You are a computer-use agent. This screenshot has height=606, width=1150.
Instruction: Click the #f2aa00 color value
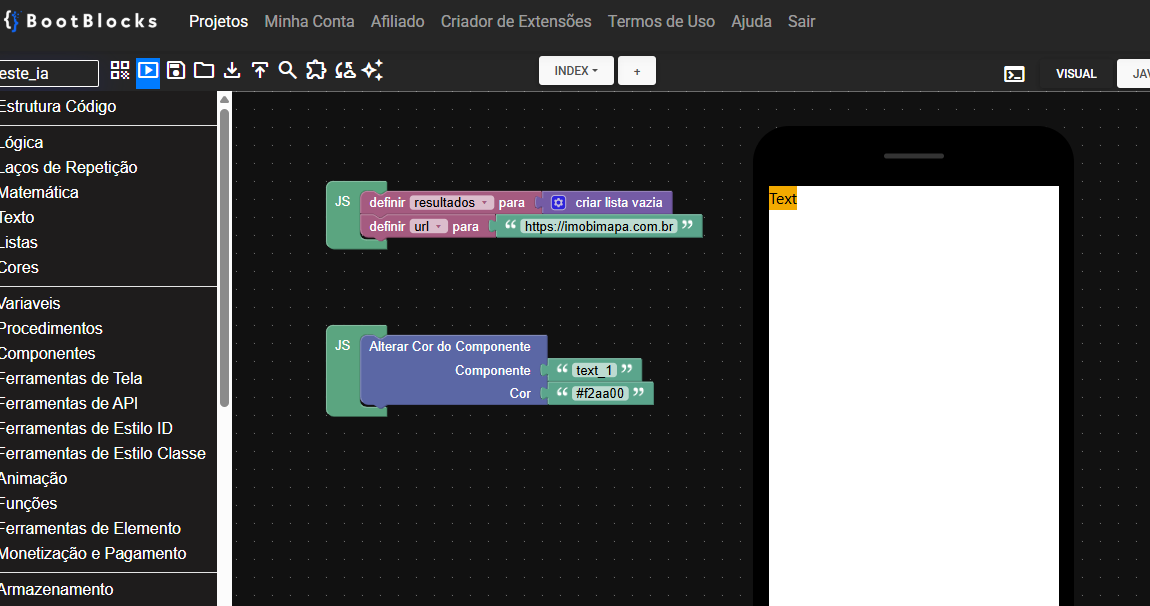tap(600, 393)
